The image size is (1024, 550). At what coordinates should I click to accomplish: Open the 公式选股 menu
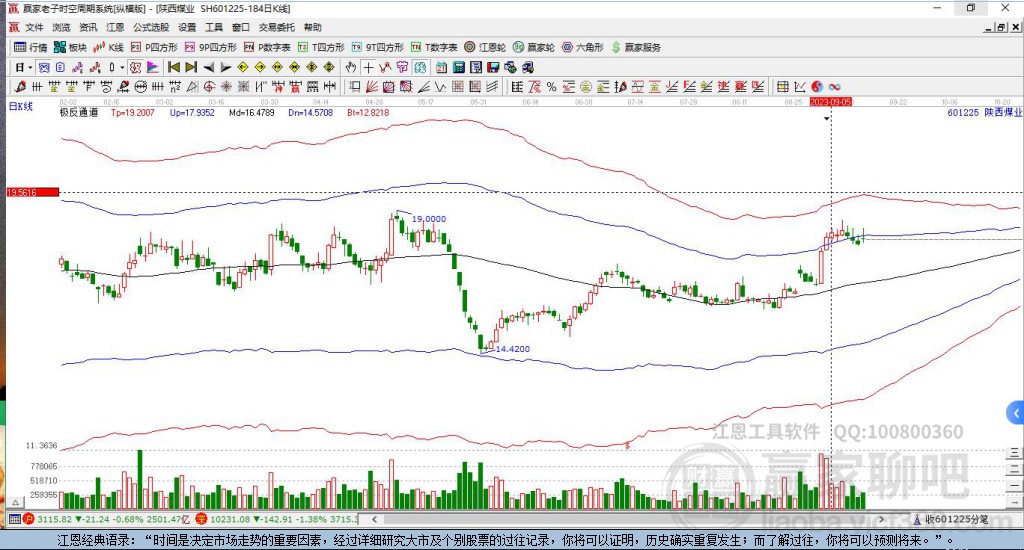coord(151,27)
